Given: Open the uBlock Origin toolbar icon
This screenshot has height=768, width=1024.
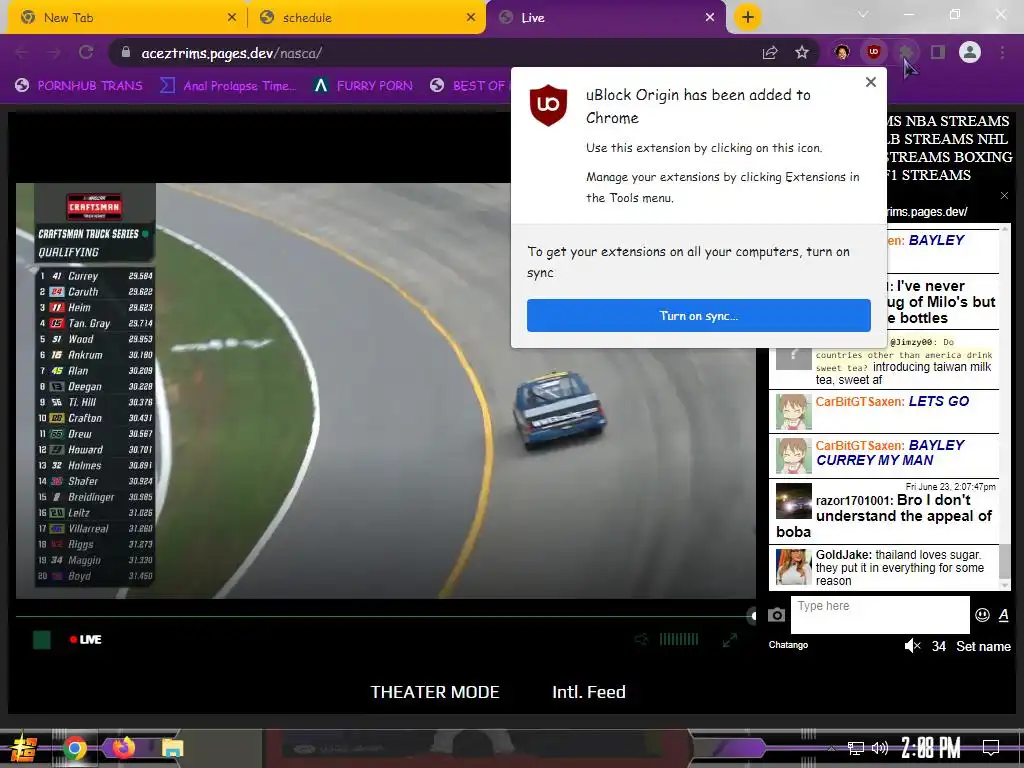Looking at the screenshot, I should [874, 53].
